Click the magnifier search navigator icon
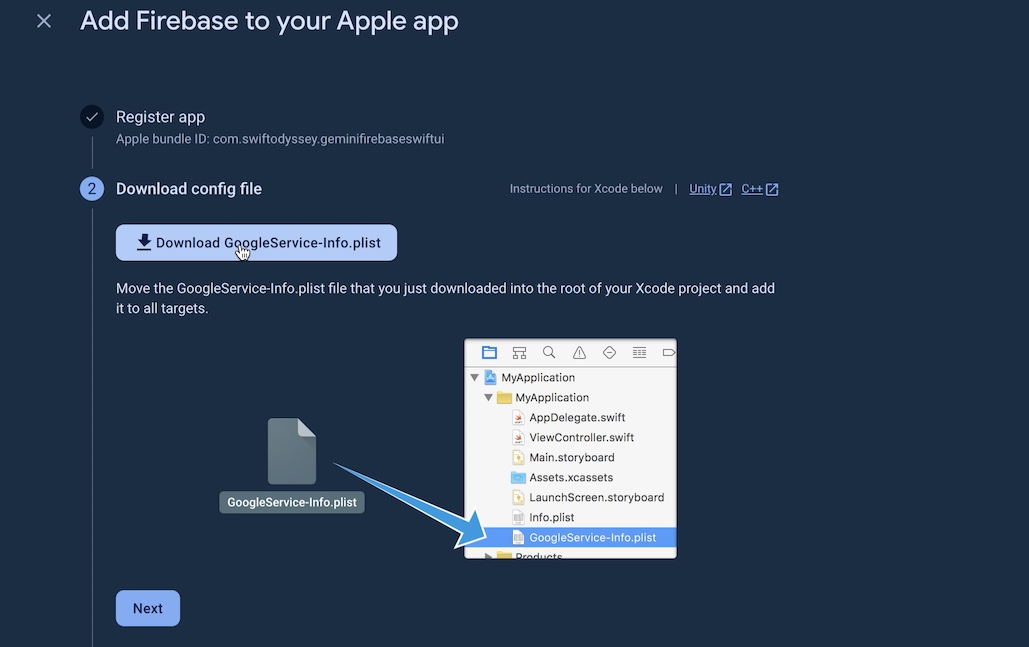The height and width of the screenshot is (647, 1029). pyautogui.click(x=549, y=353)
